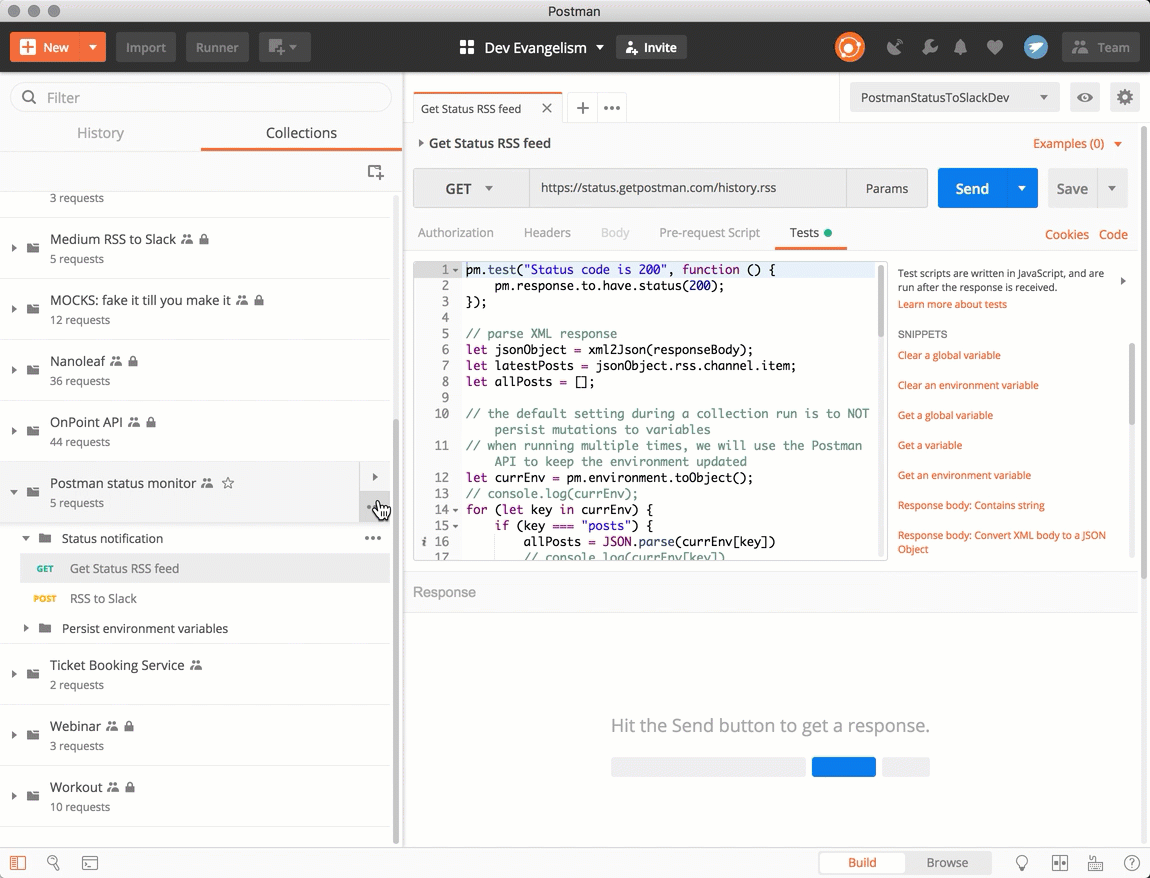Open the Team menu button
Screen dimensions: 1150x878
(x=1100, y=48)
